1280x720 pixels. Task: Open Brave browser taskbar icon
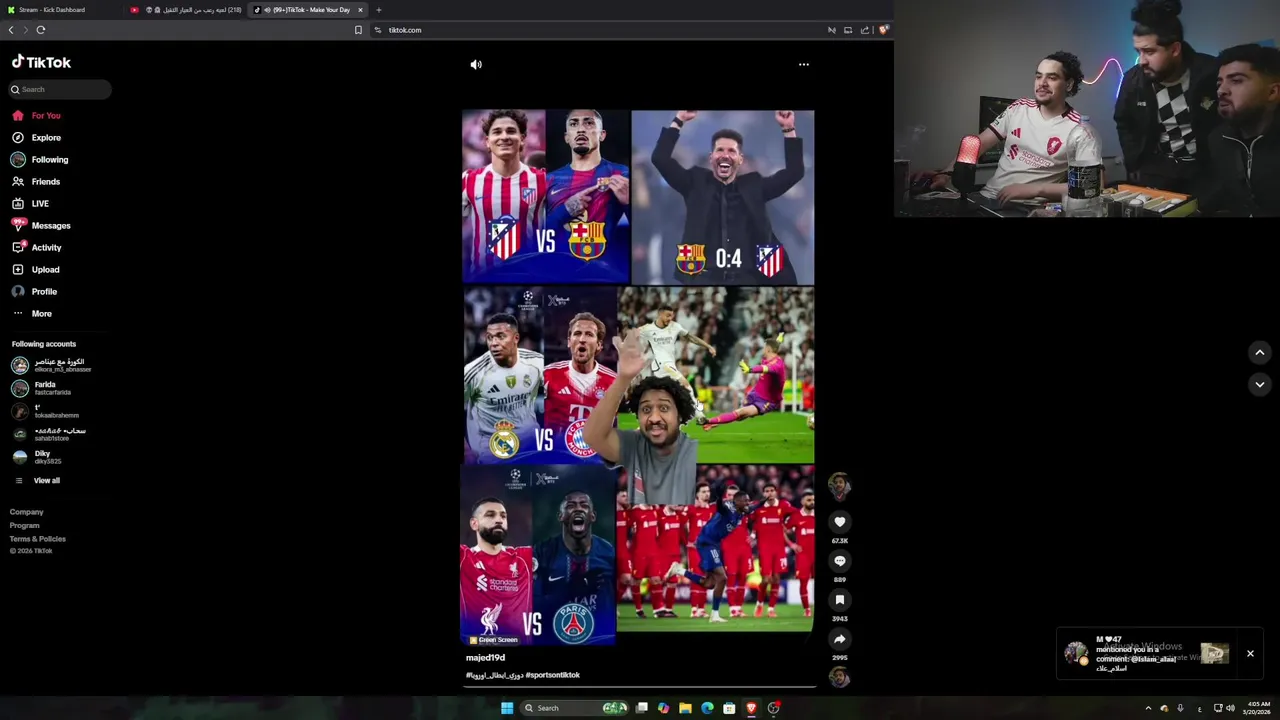pos(751,708)
